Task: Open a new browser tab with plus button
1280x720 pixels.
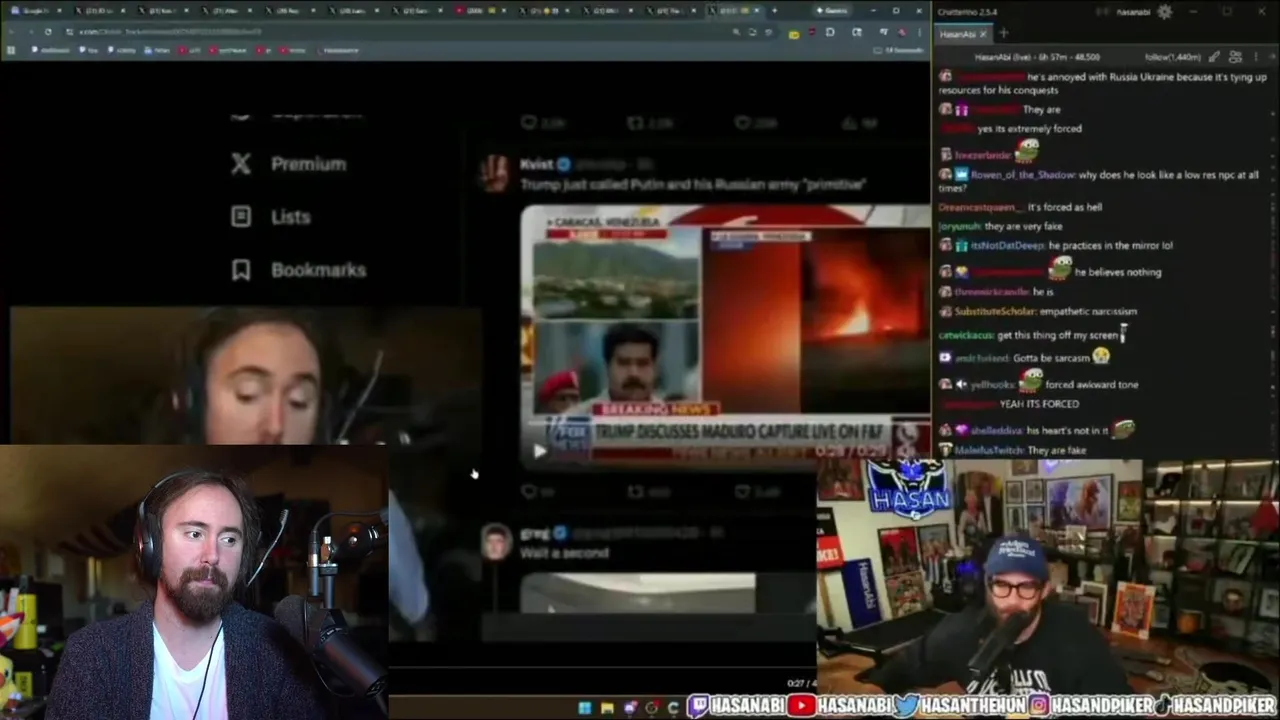Action: 773,10
